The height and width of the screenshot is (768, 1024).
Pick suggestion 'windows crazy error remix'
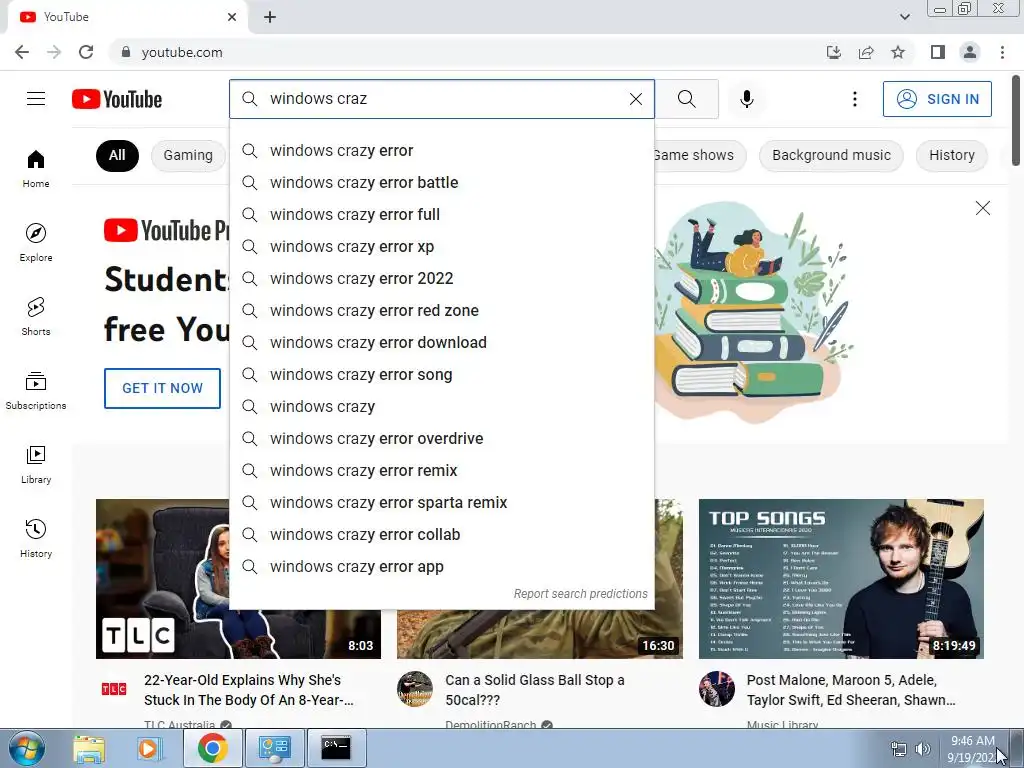click(x=442, y=471)
